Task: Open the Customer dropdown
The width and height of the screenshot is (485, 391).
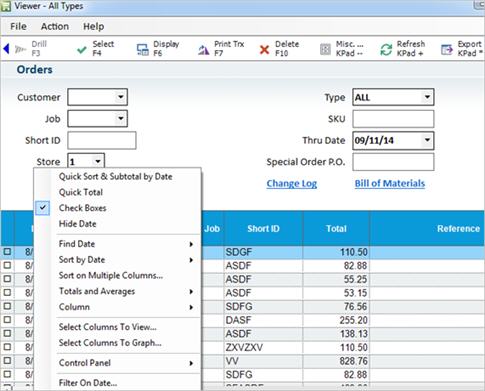Action: click(x=120, y=97)
